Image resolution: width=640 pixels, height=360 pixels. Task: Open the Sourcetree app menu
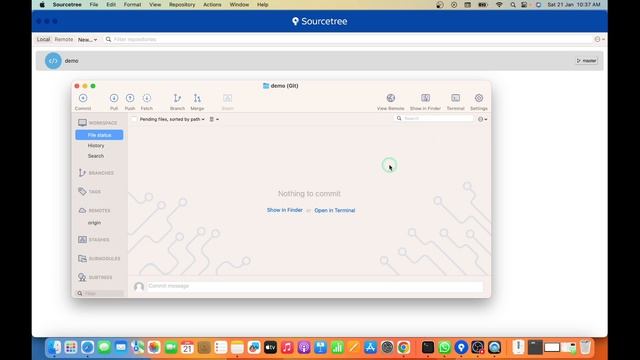(67, 5)
